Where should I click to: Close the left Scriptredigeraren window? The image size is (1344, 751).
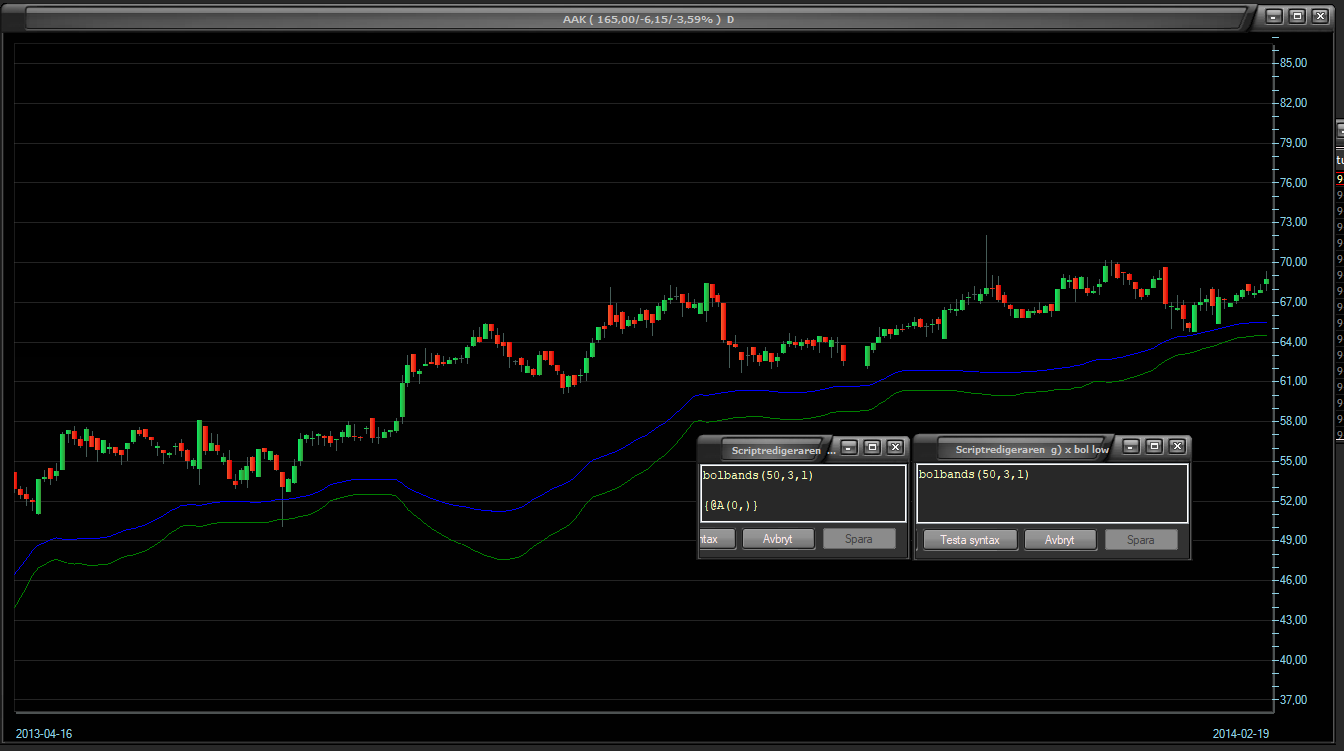[895, 447]
